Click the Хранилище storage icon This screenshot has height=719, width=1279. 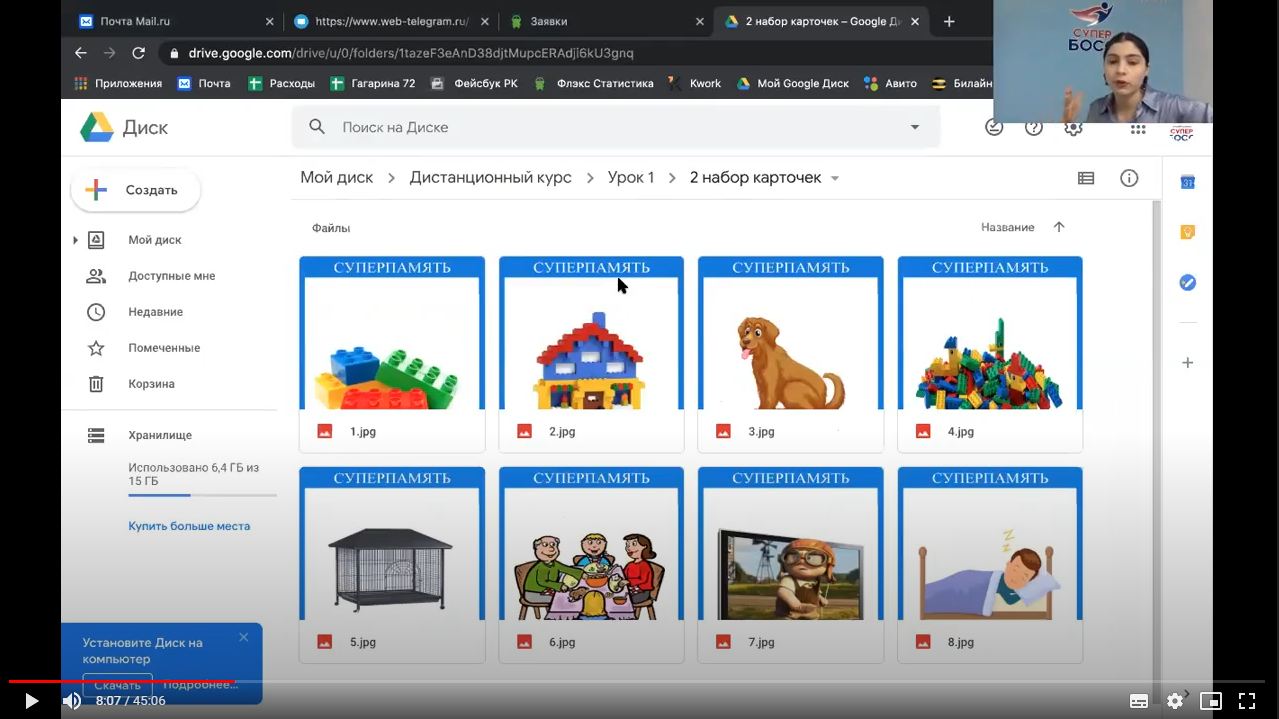pos(96,435)
